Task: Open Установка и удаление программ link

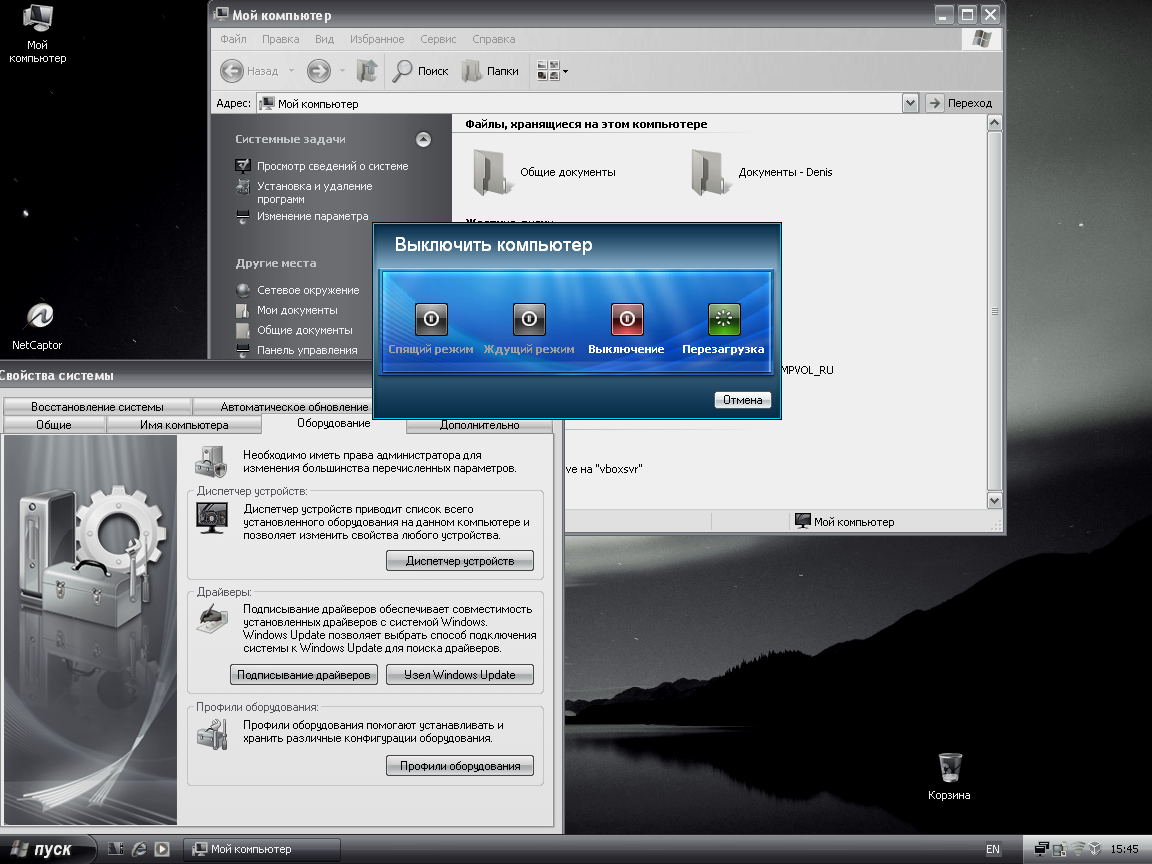Action: (314, 192)
